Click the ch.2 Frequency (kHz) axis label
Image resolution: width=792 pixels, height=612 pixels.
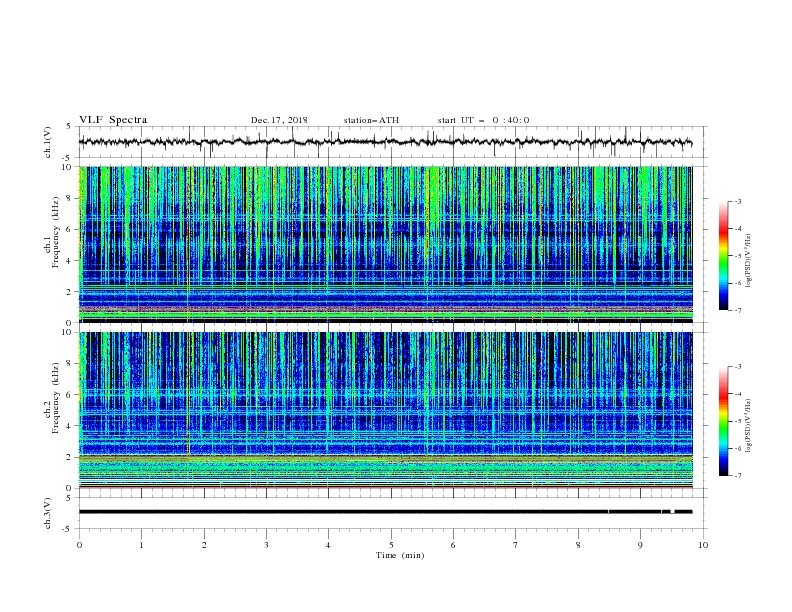pyautogui.click(x=52, y=398)
